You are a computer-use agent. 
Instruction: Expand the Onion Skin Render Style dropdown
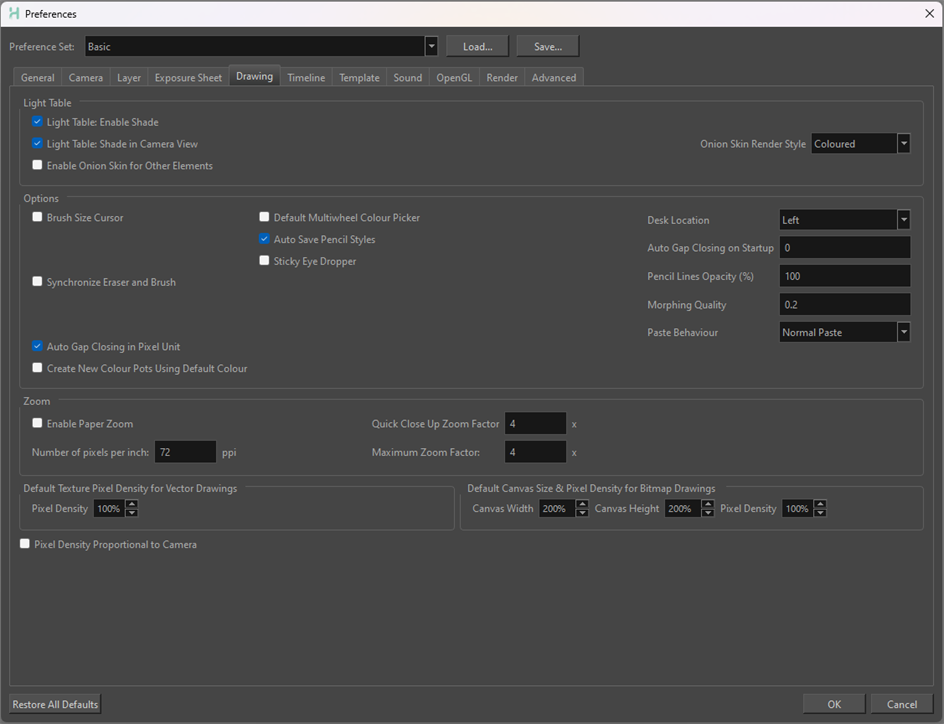(x=860, y=144)
